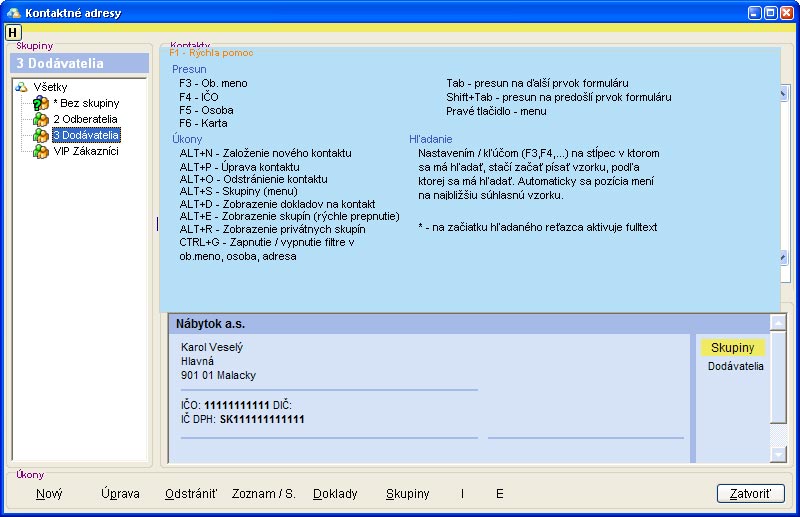Click the H help toolbar button
Viewport: 800px width, 517px height.
coord(13,32)
